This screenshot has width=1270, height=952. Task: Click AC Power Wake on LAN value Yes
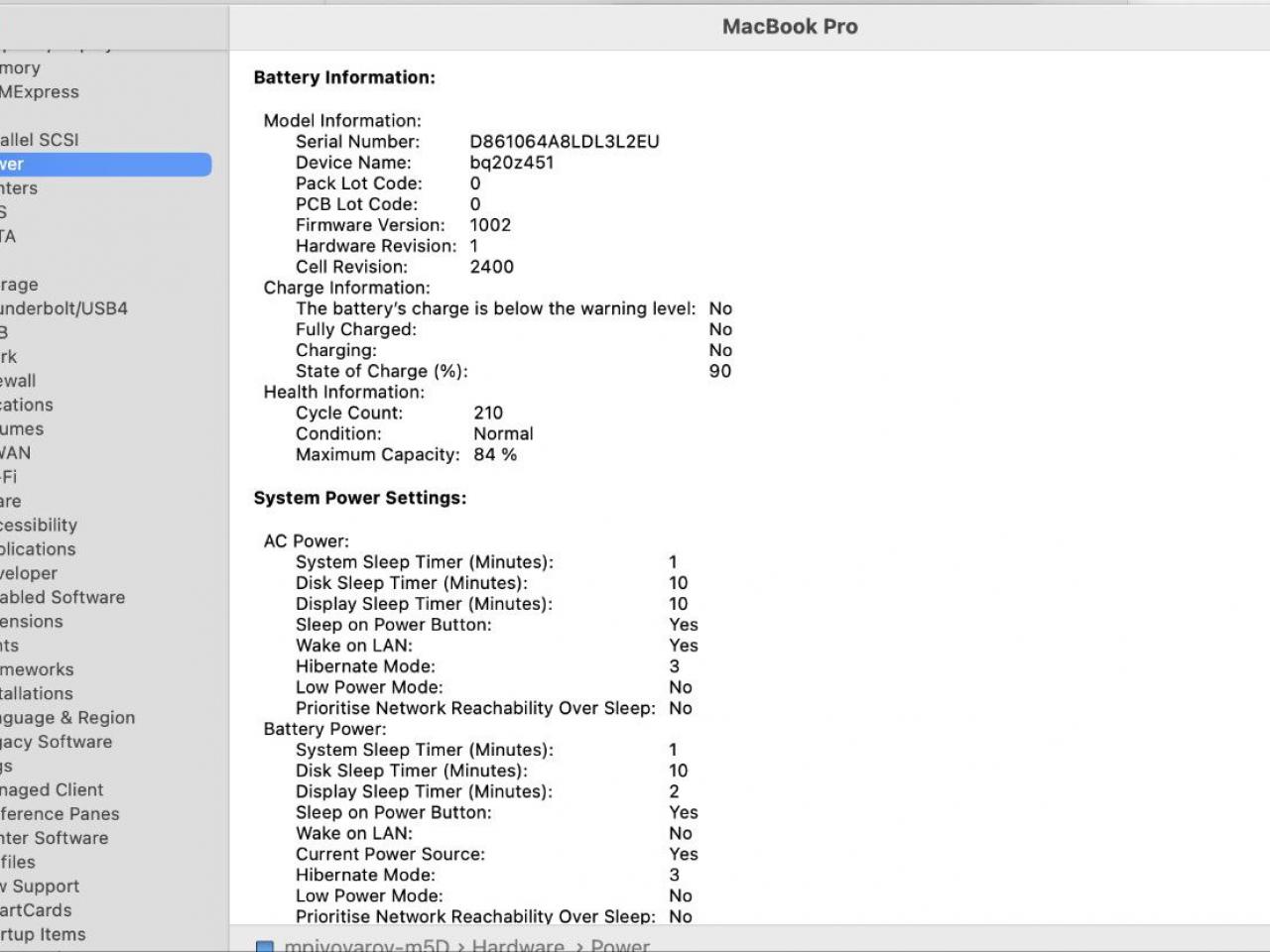pos(684,646)
